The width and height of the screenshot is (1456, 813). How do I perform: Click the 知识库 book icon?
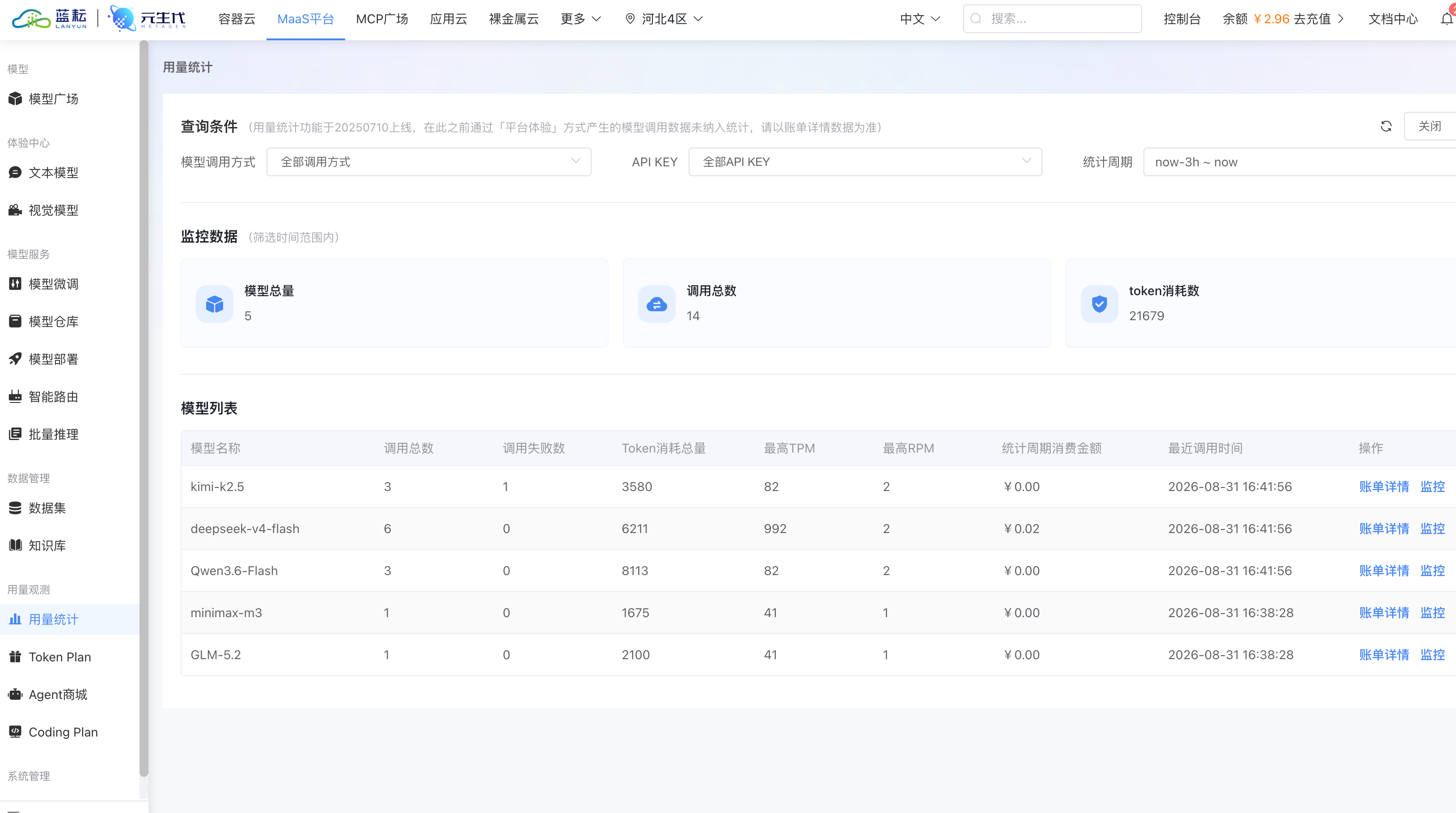click(x=15, y=546)
